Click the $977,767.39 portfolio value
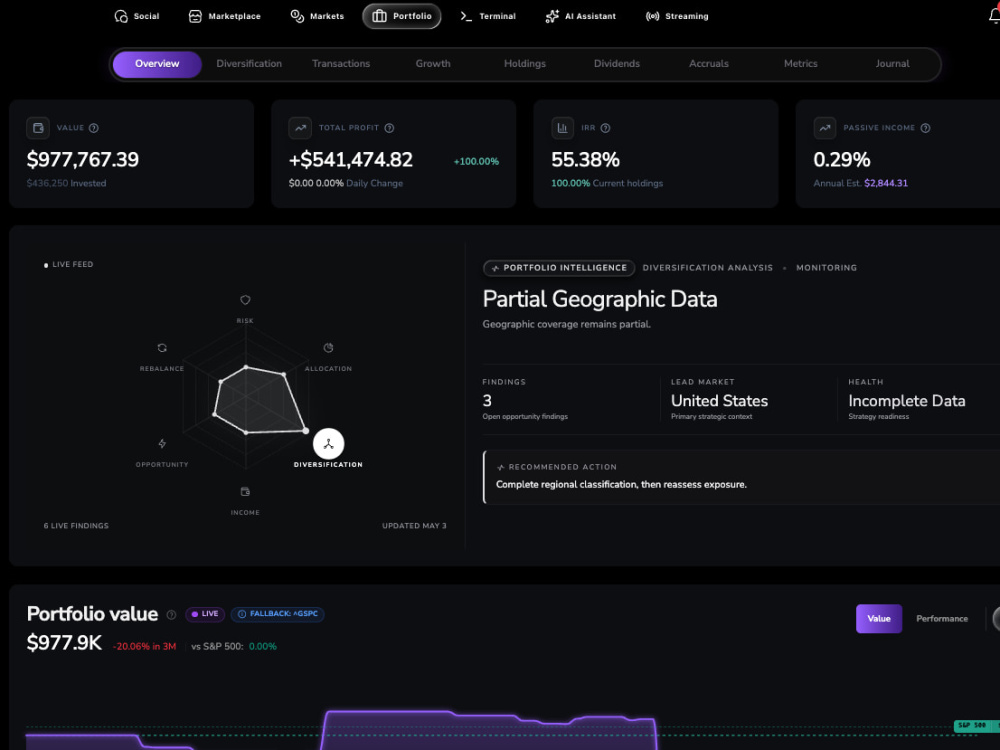The height and width of the screenshot is (750, 1000). (82, 159)
